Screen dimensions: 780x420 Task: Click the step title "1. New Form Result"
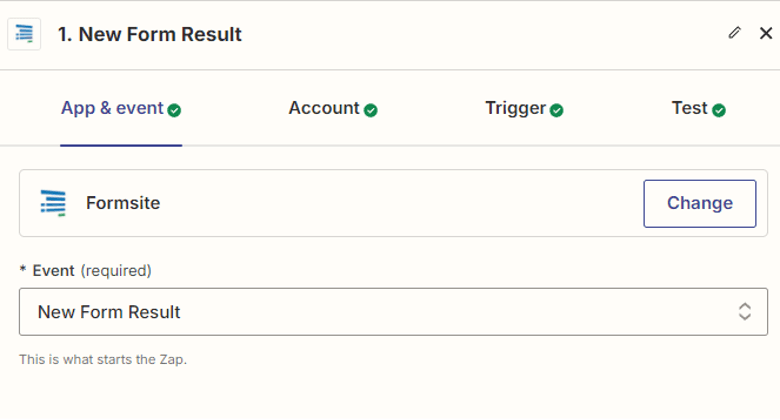(x=150, y=34)
